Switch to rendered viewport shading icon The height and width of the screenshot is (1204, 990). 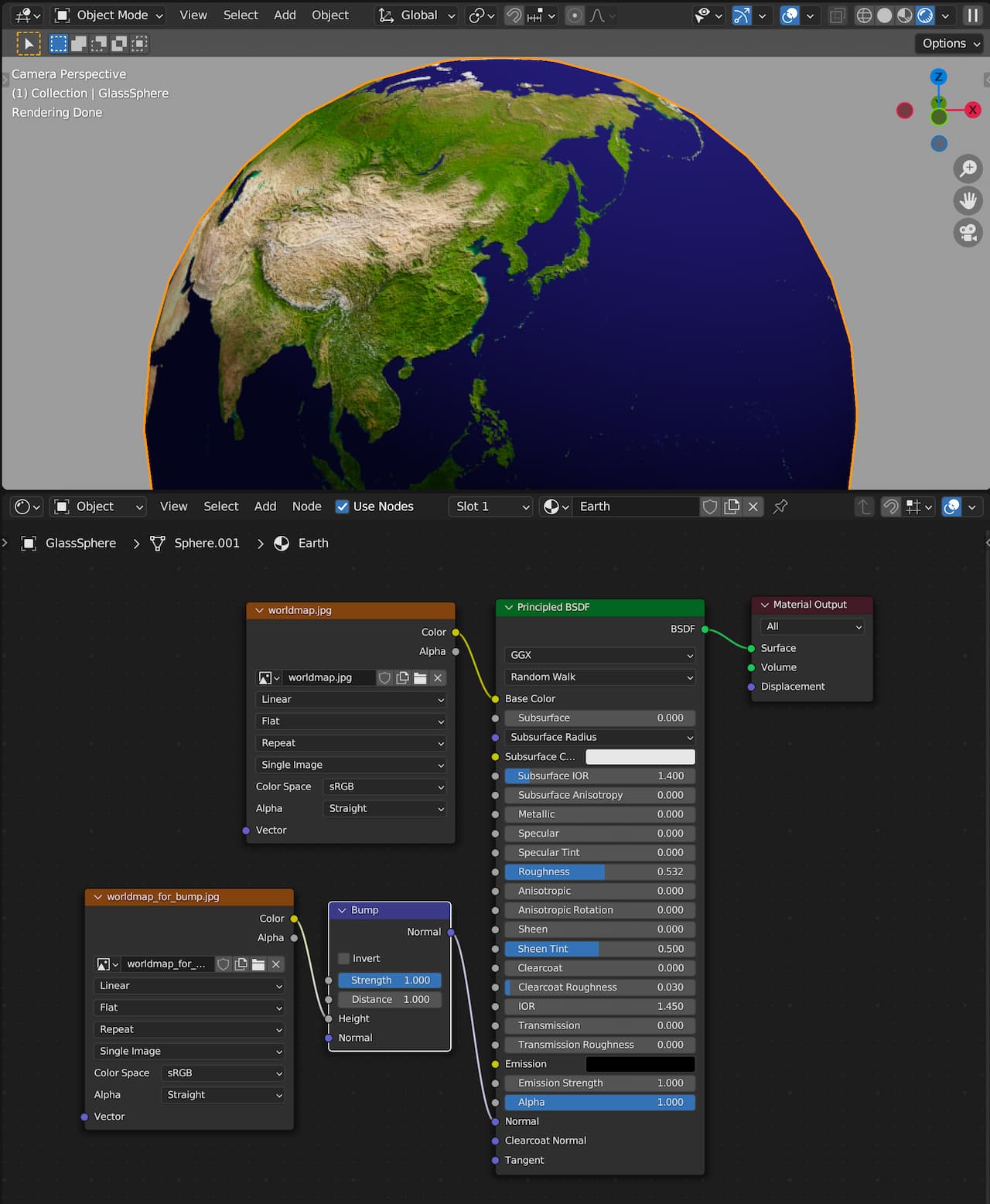click(925, 15)
